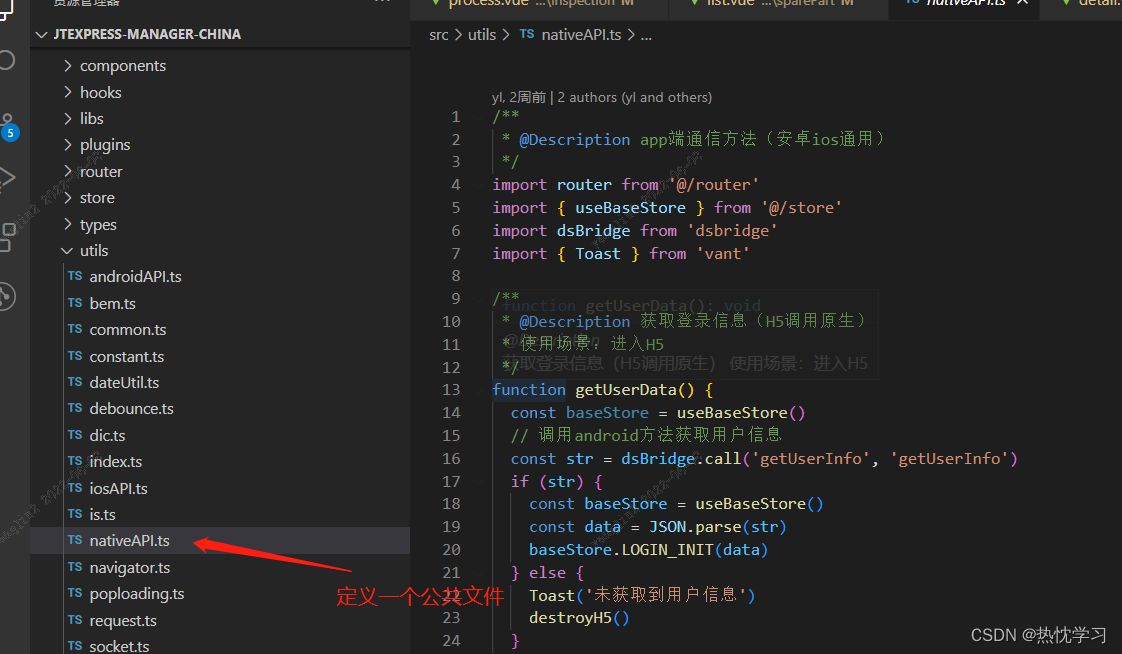Image resolution: width=1122 pixels, height=654 pixels.
Task: Expand the types folder
Action: tap(68, 224)
